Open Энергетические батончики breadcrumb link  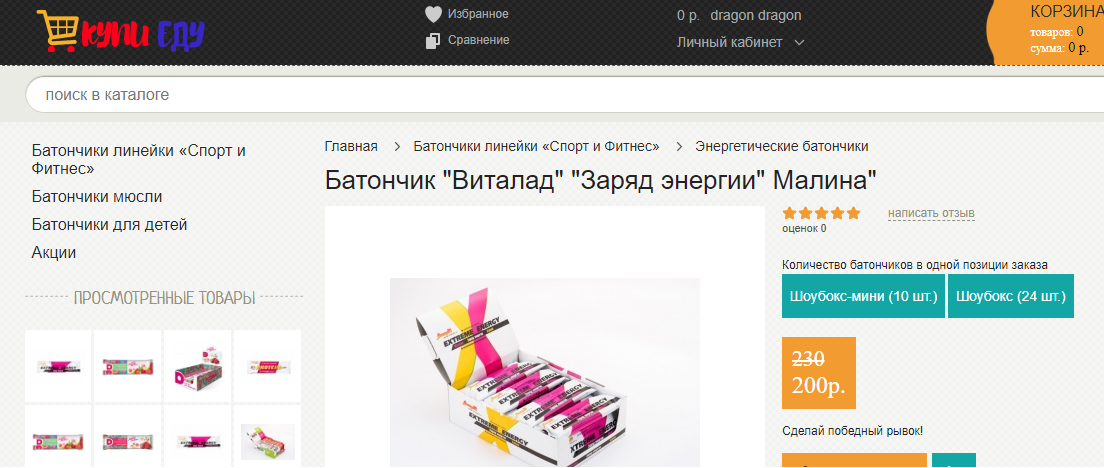781,146
